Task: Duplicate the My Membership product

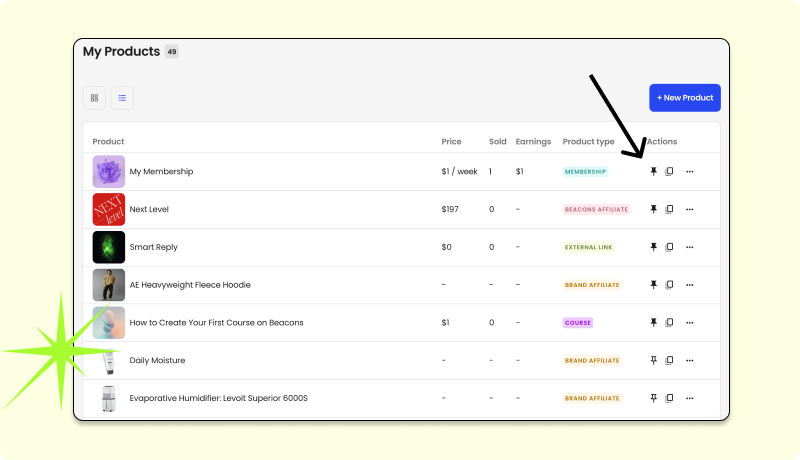Action: click(670, 172)
